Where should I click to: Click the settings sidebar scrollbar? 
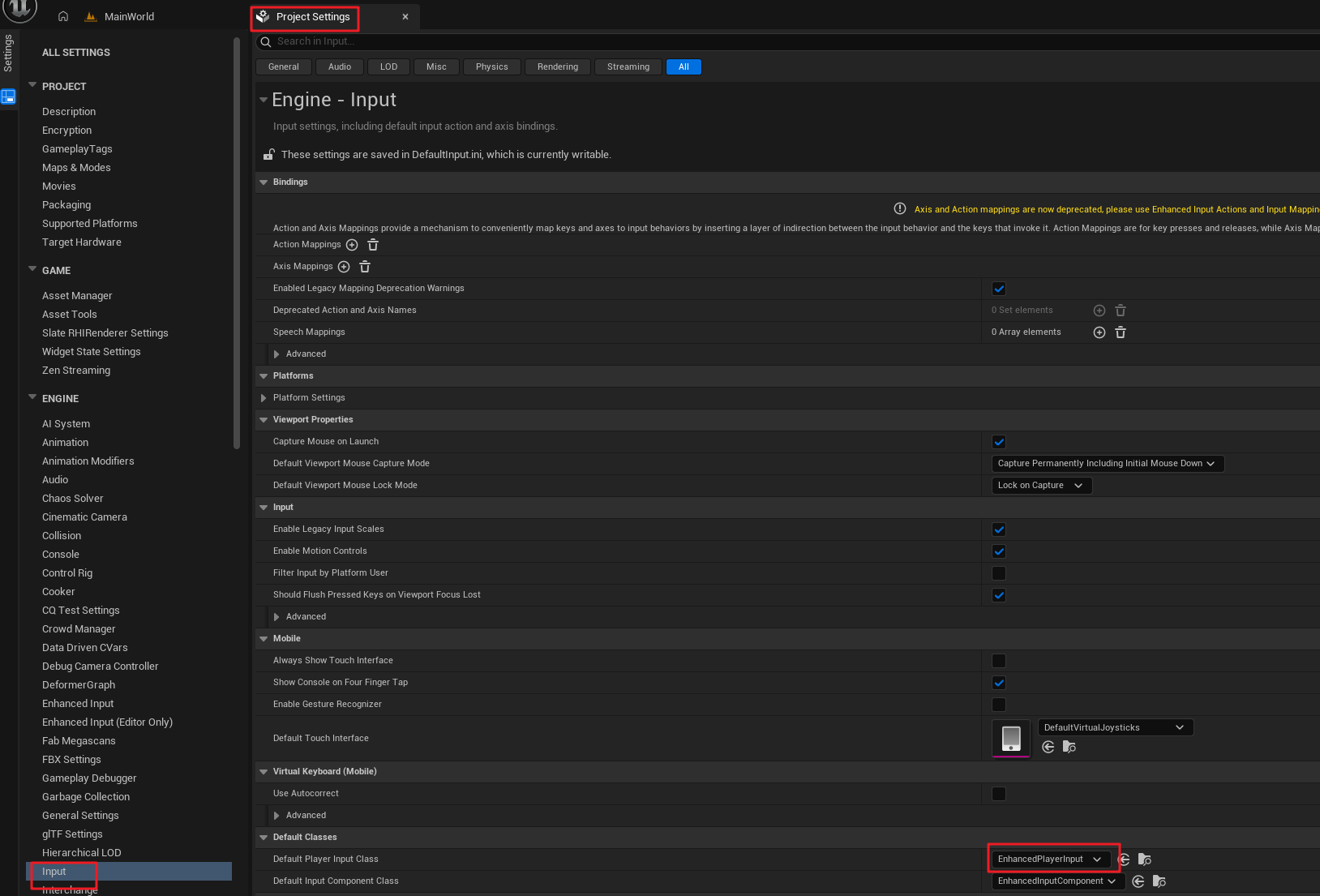click(237, 243)
